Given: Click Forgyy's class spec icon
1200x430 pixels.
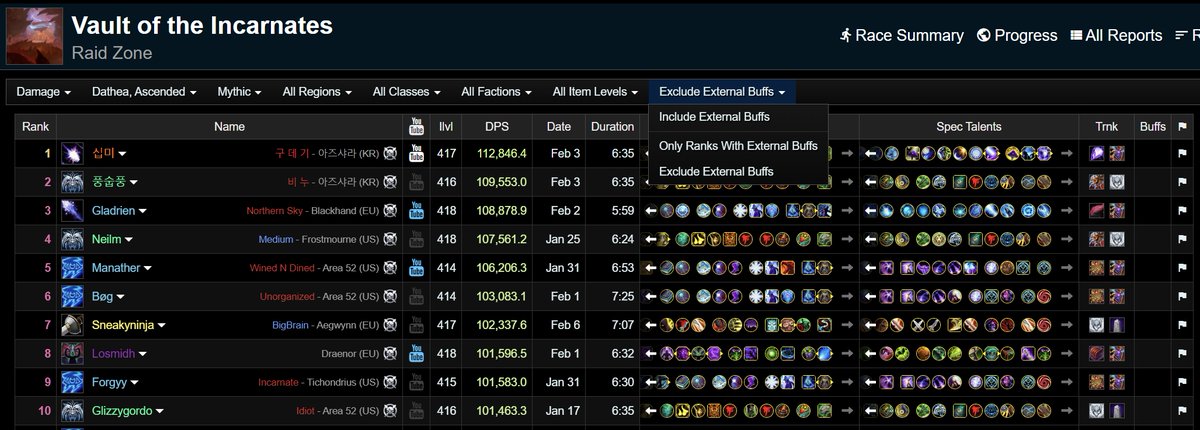Looking at the screenshot, I should [73, 383].
